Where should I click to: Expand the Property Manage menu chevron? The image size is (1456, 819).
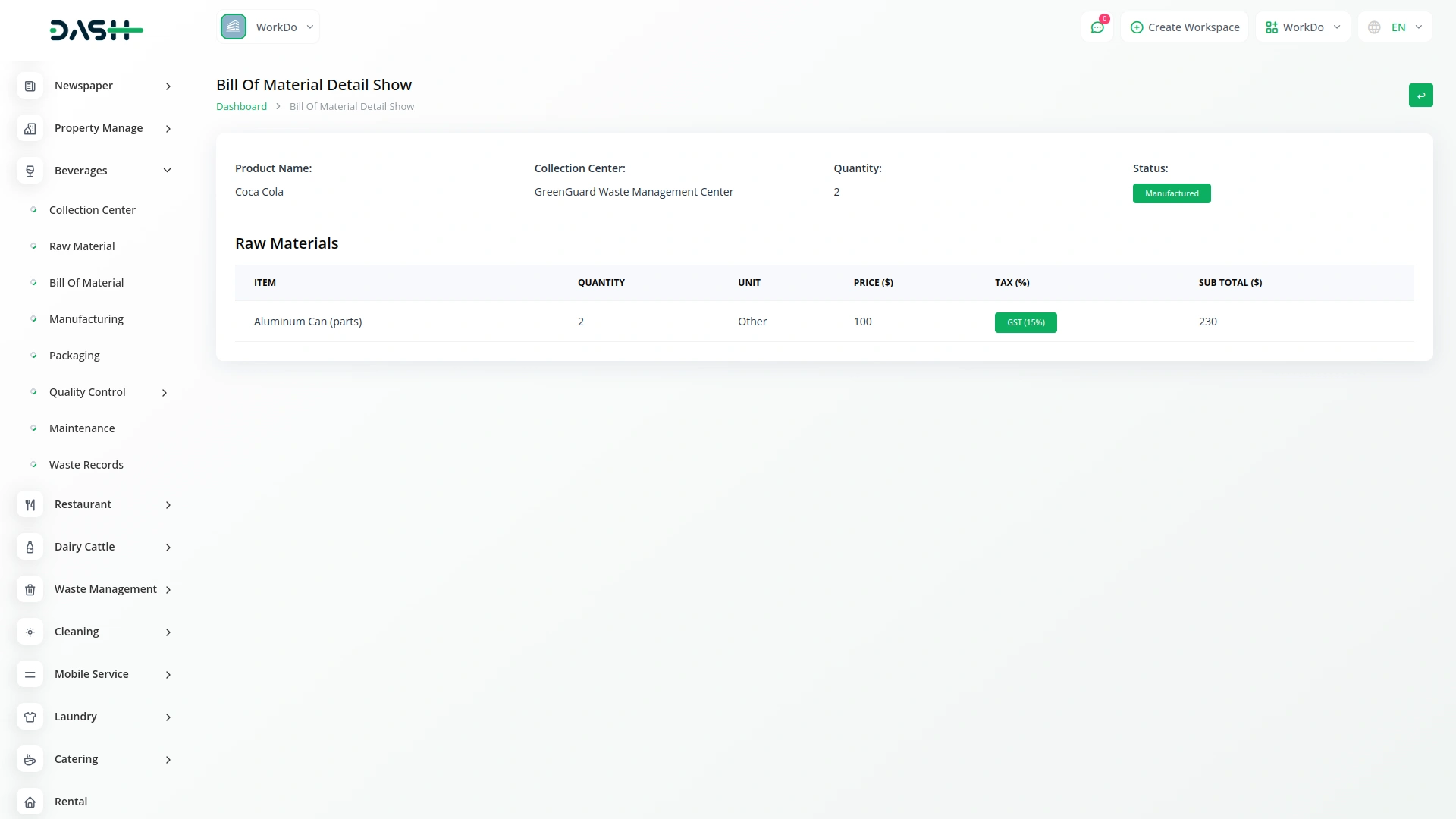click(x=168, y=129)
